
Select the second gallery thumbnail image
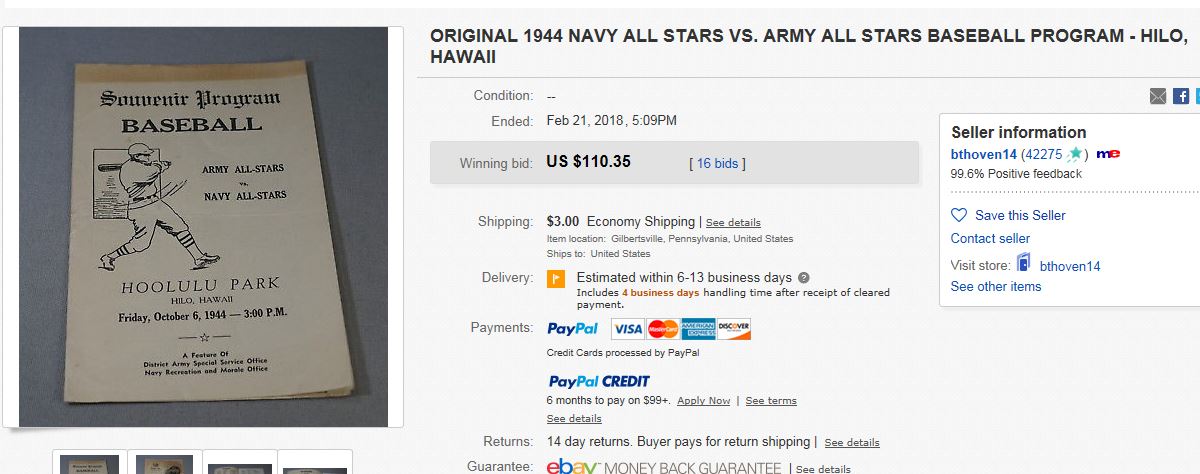(x=164, y=465)
